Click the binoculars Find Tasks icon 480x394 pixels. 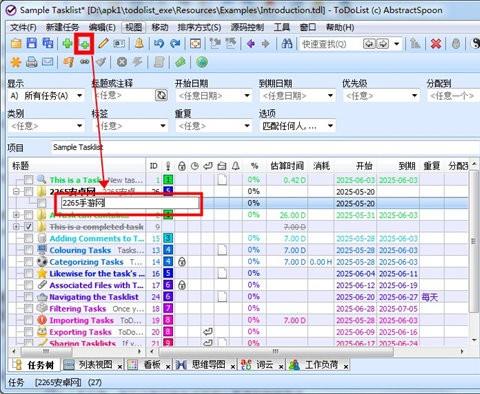[287, 44]
